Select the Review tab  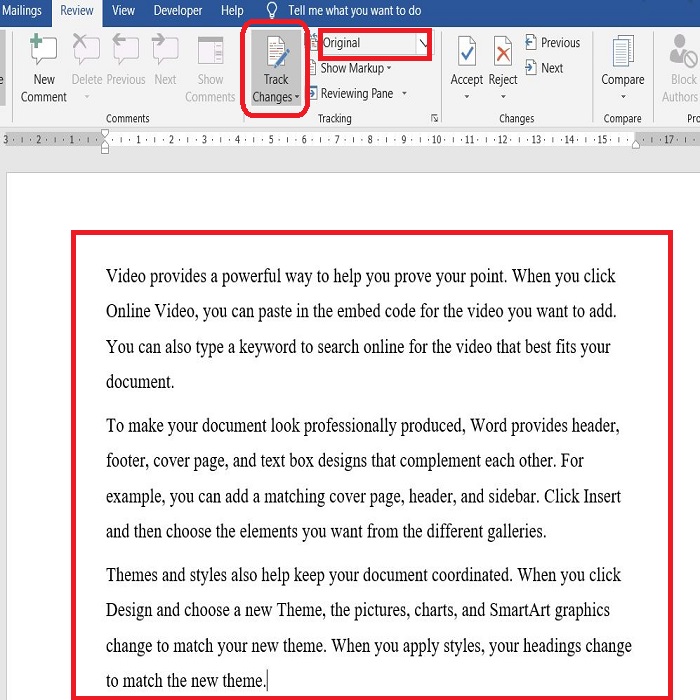77,10
